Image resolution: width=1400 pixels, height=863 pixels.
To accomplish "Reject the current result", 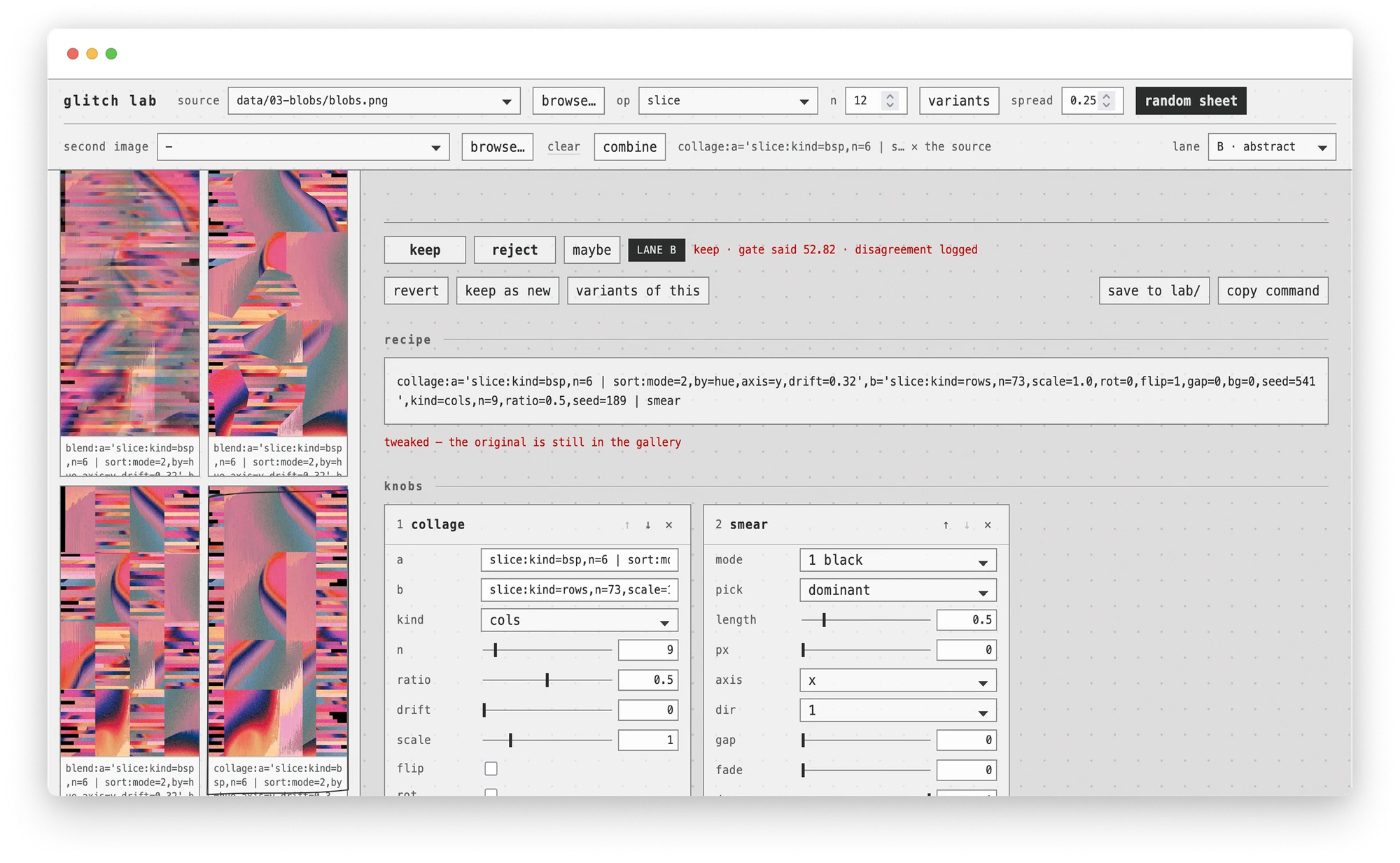I will [514, 250].
